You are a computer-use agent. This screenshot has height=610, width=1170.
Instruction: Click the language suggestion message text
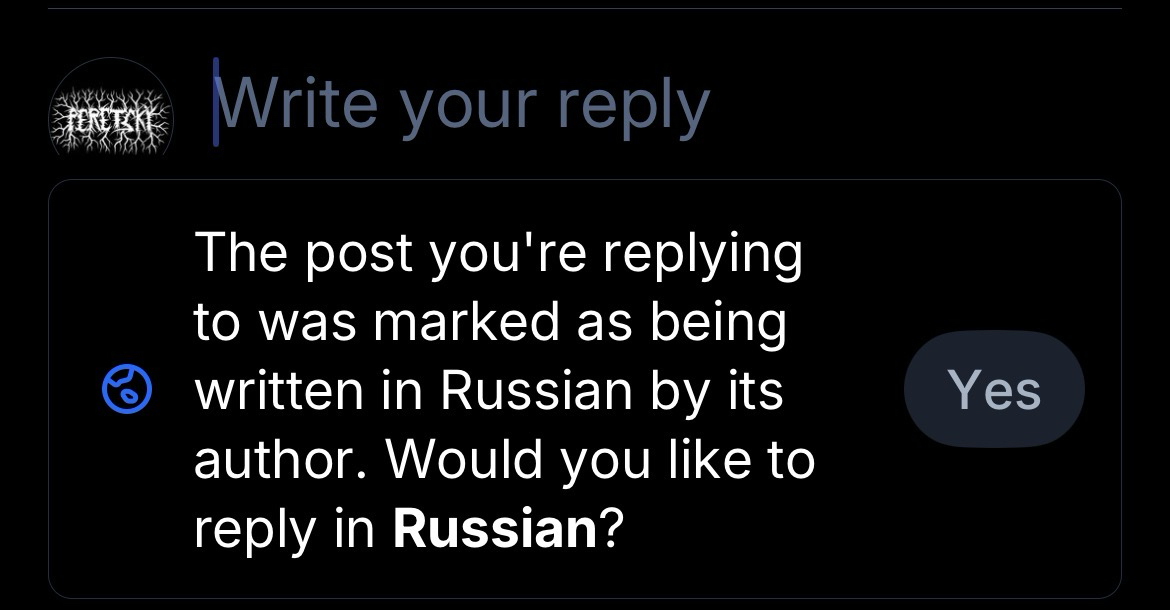[x=503, y=389]
